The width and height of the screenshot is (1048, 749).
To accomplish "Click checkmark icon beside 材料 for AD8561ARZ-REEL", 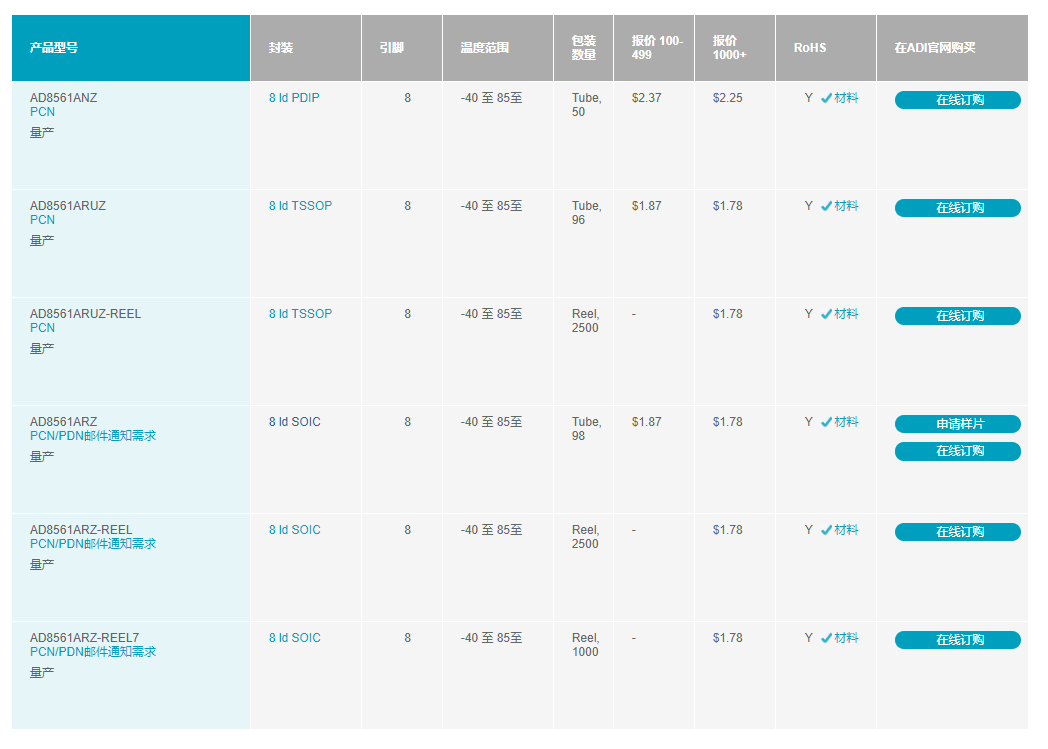I will (826, 531).
